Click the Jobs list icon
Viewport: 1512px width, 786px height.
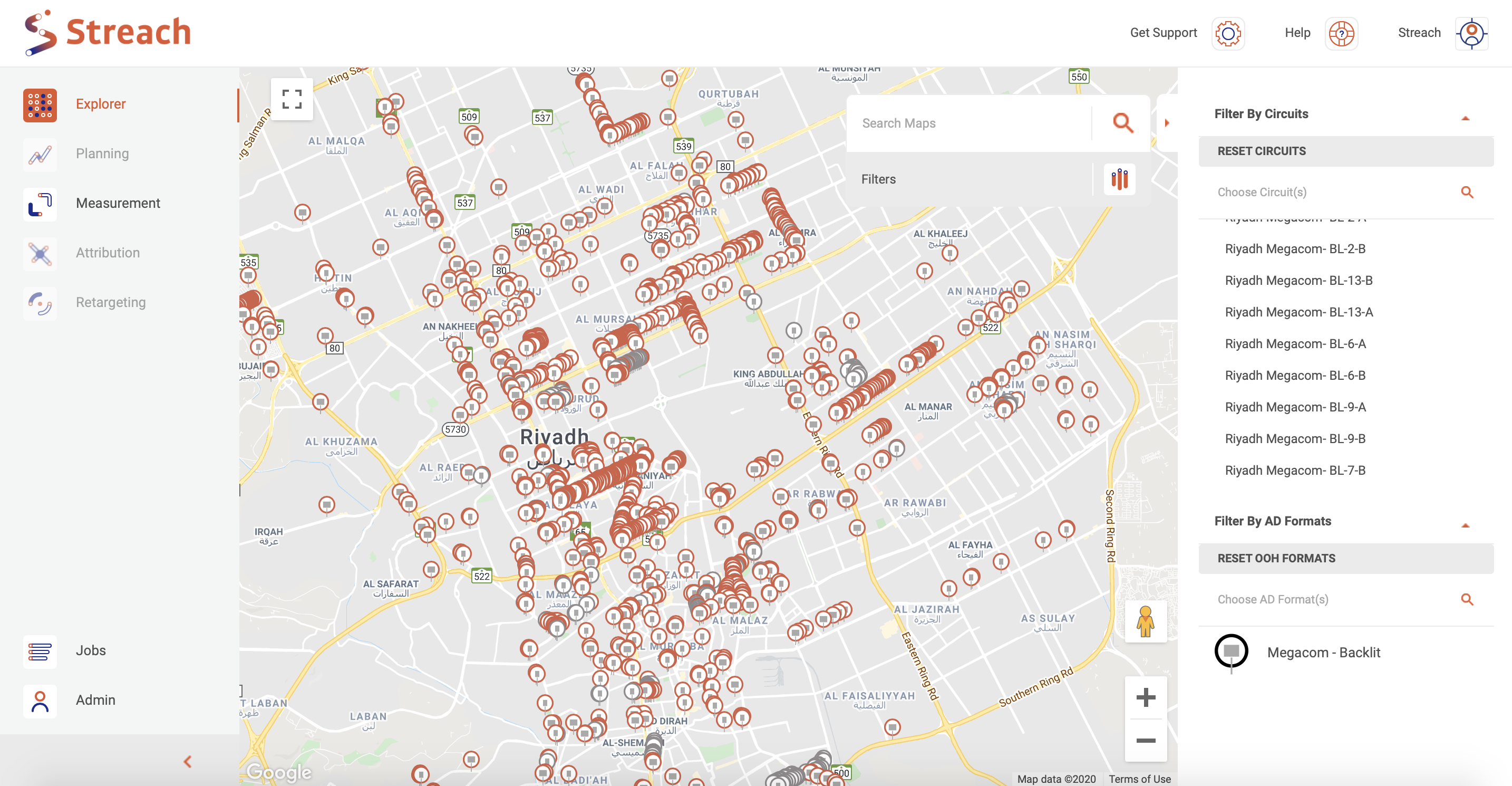[40, 651]
